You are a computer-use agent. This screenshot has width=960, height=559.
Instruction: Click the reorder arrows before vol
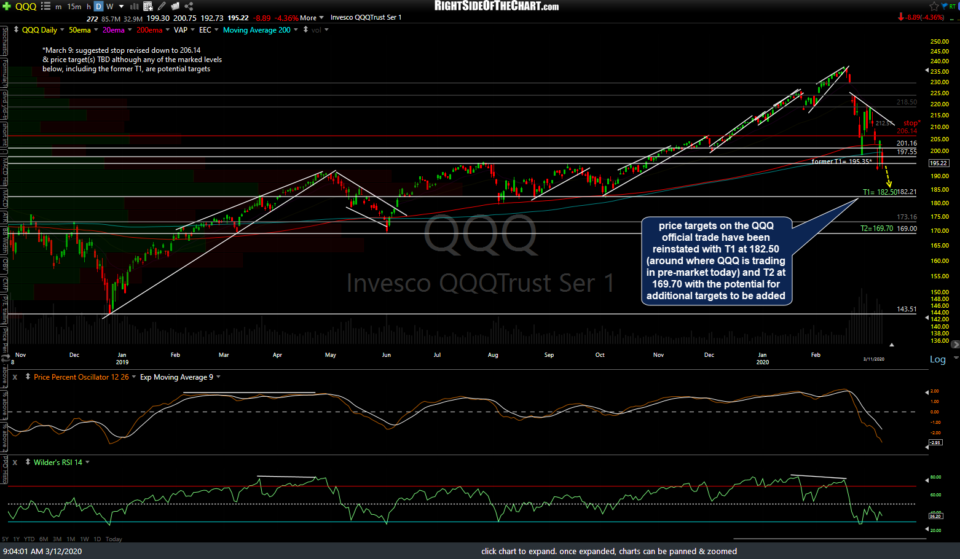coord(306,29)
